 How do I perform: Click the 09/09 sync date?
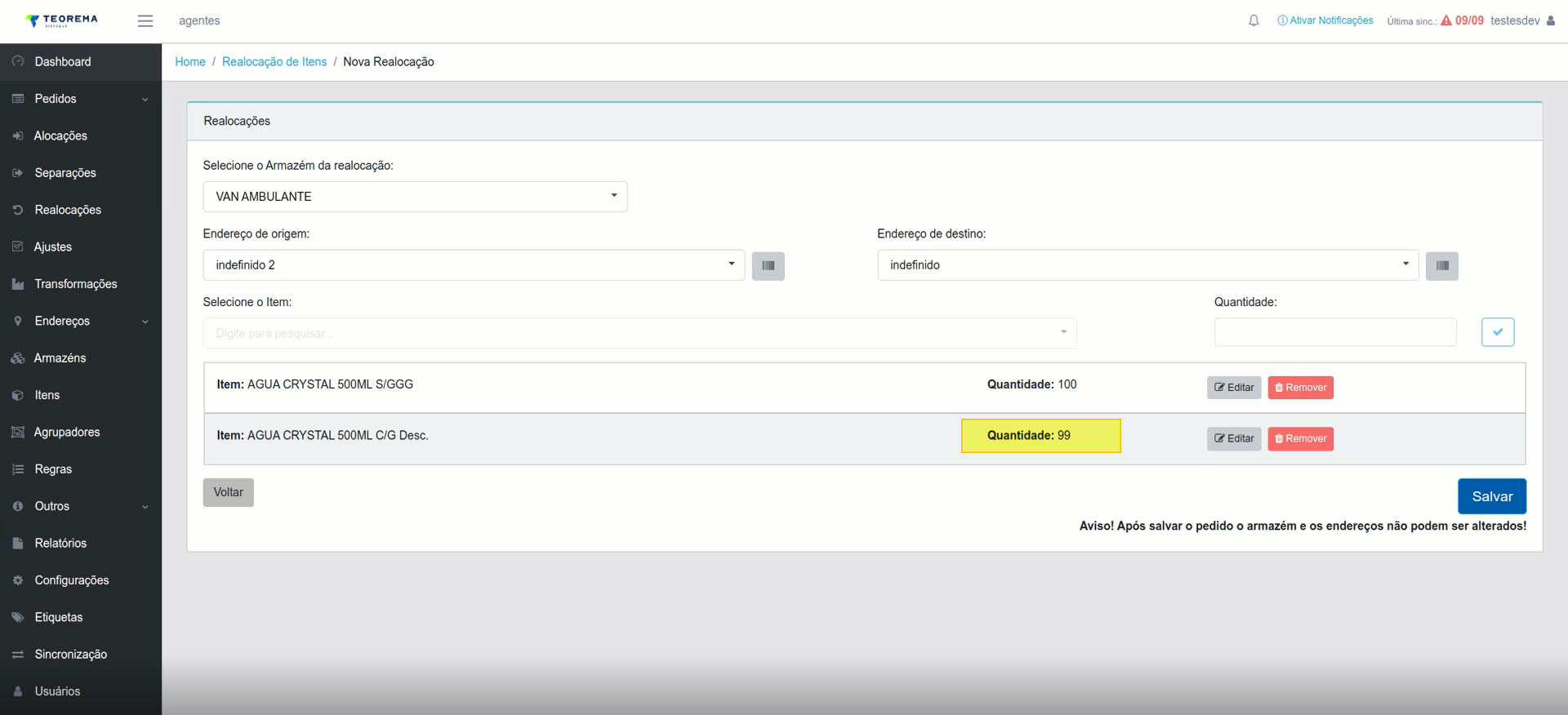1469,20
